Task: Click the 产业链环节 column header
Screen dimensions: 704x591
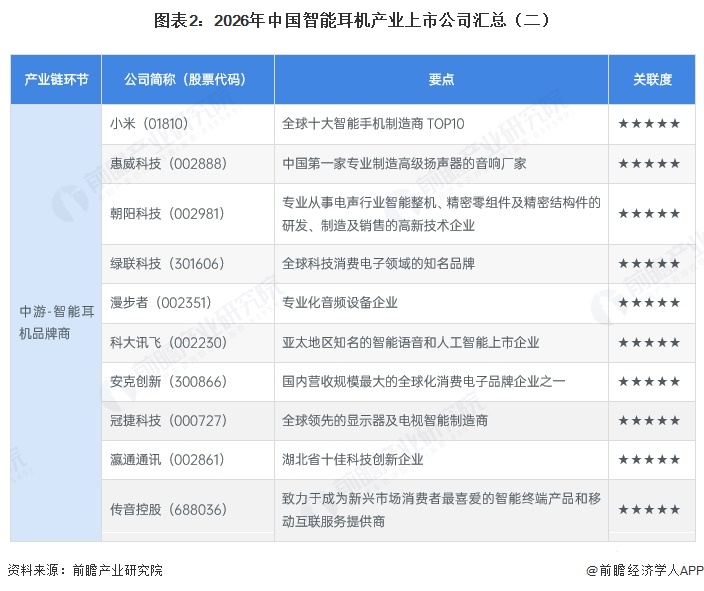Action: click(56, 79)
